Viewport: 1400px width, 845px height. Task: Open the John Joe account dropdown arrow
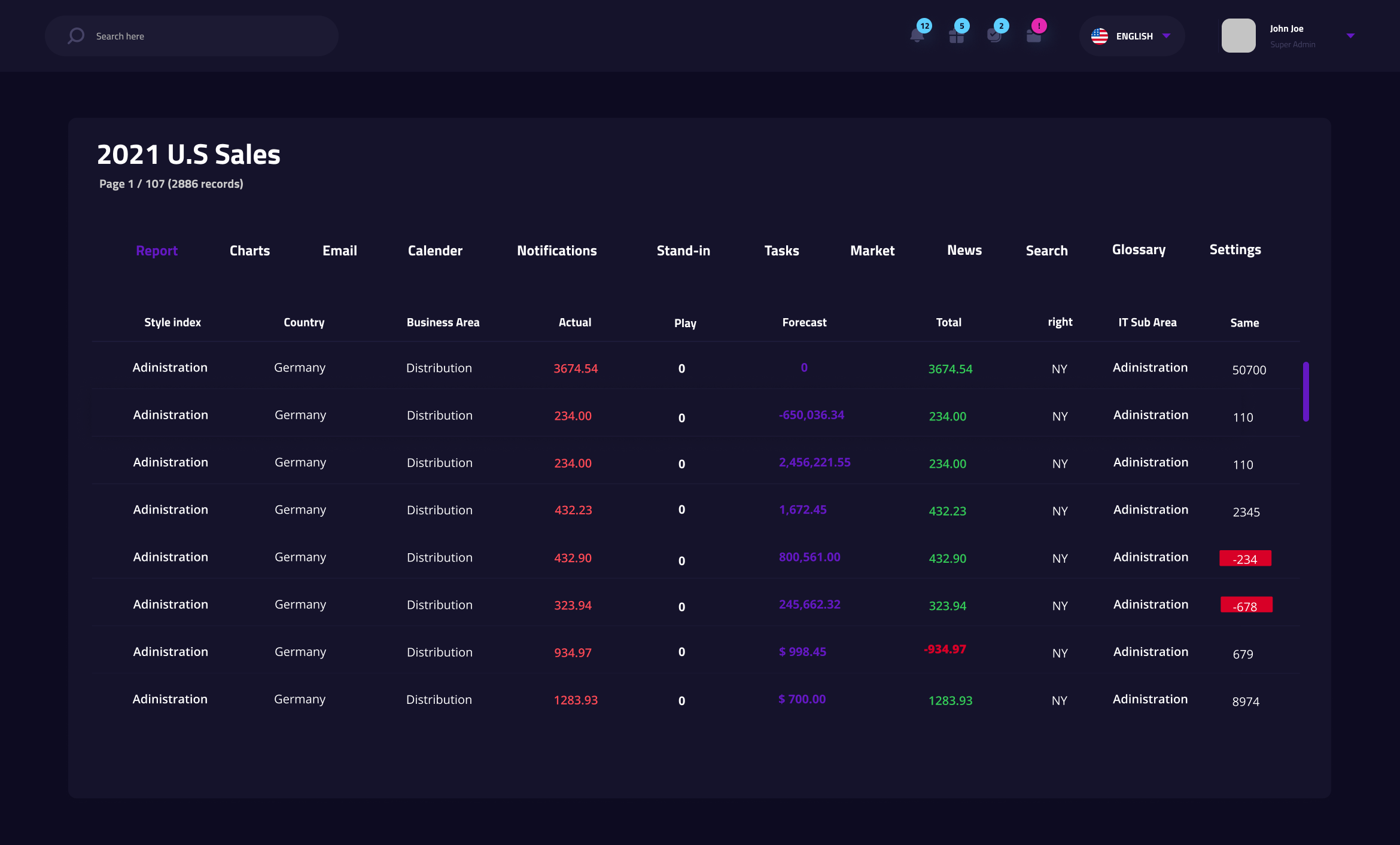1350,36
